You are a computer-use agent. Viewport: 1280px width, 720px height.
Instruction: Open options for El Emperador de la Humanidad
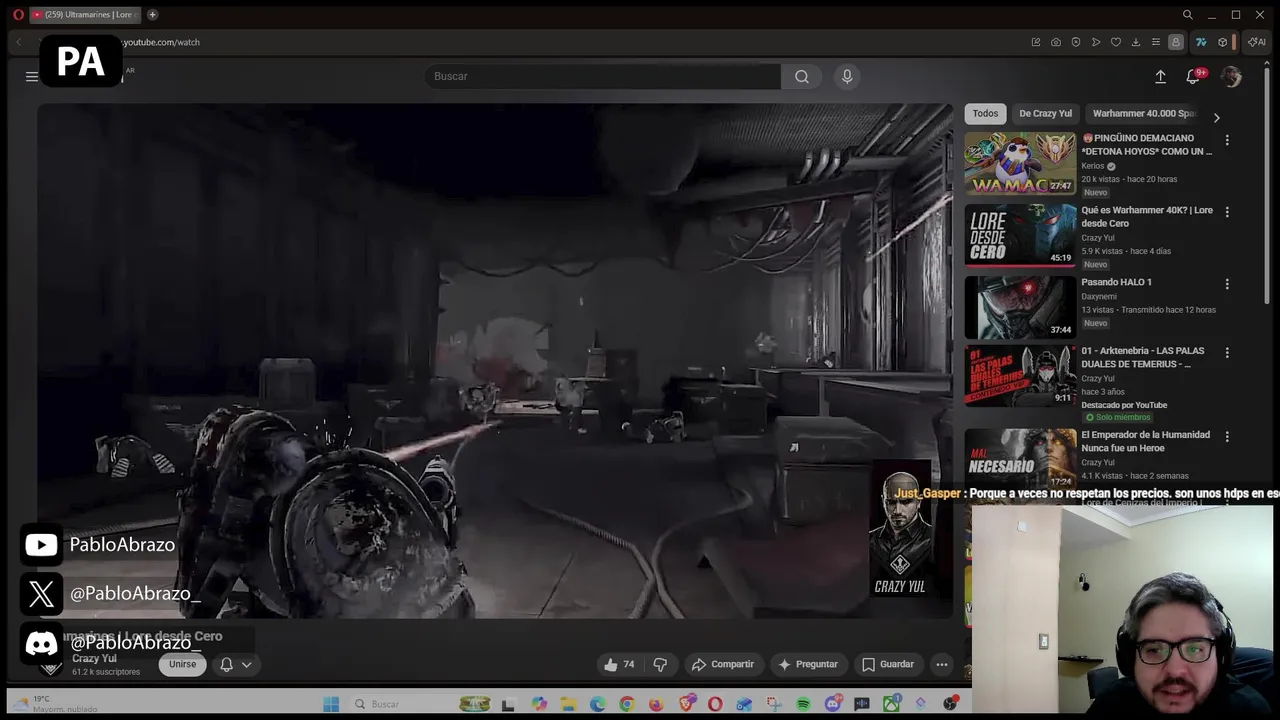click(1227, 437)
